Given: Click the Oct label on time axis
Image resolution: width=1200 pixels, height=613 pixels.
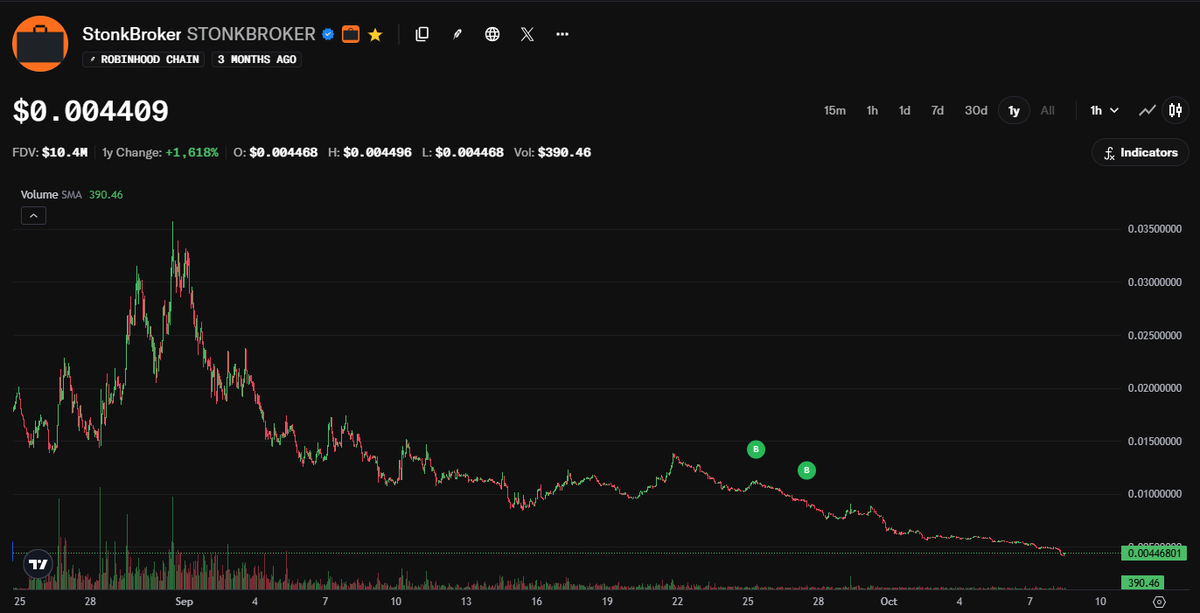Looking at the screenshot, I should (888, 602).
